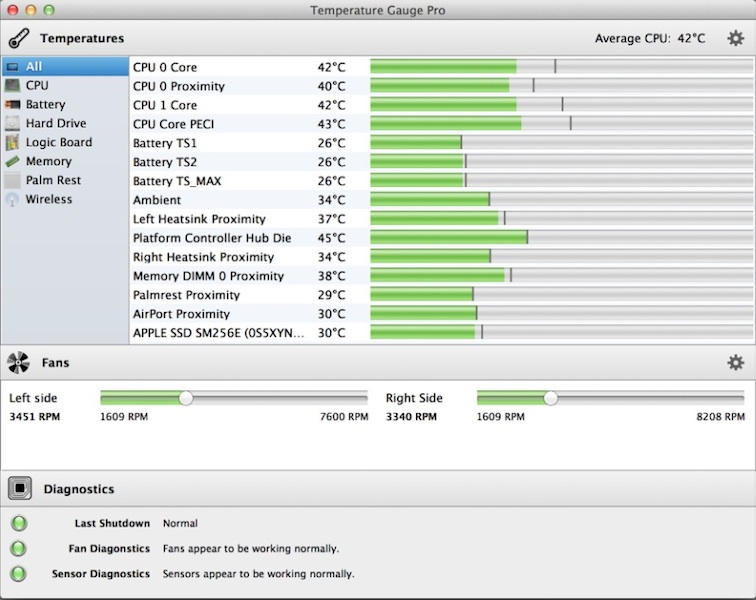Click the thermometer Temperatures icon
The height and width of the screenshot is (600, 756).
(x=18, y=39)
